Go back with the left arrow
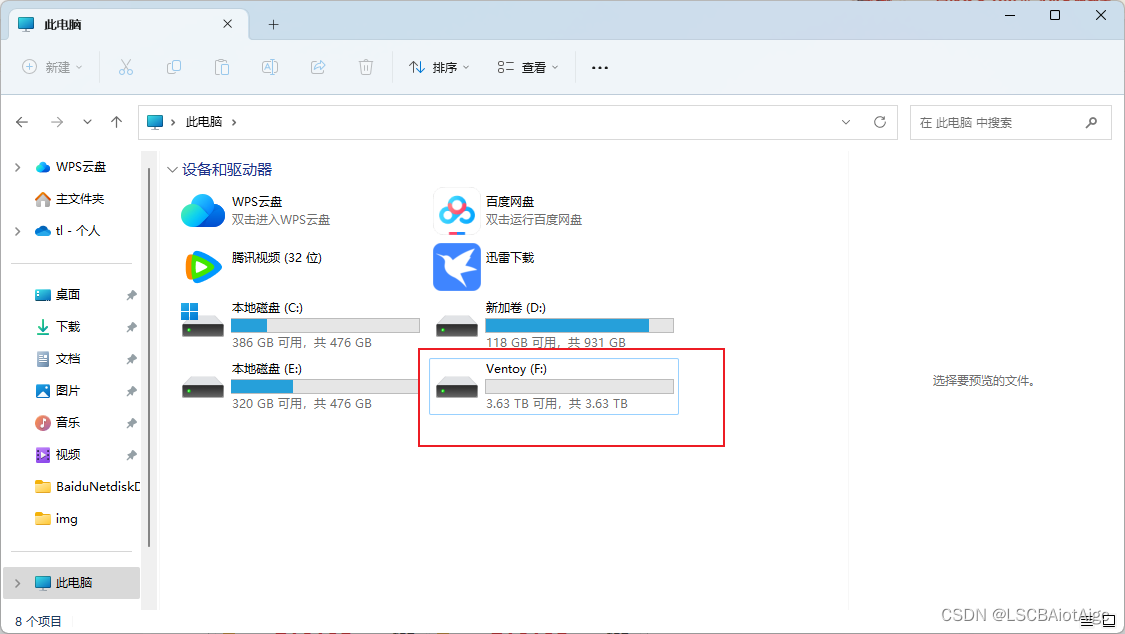 click(22, 123)
